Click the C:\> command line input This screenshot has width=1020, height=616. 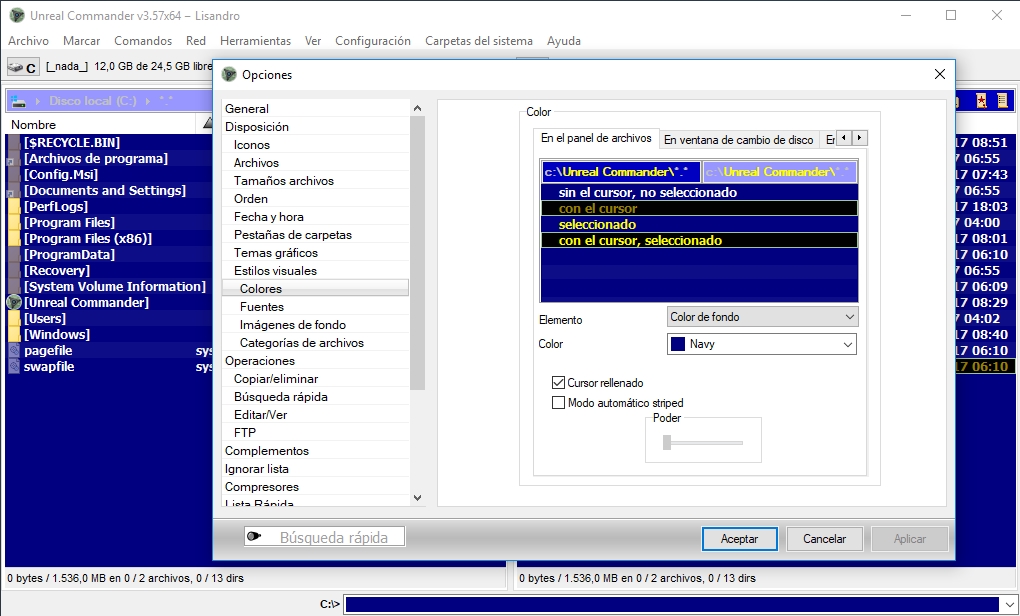(672, 604)
